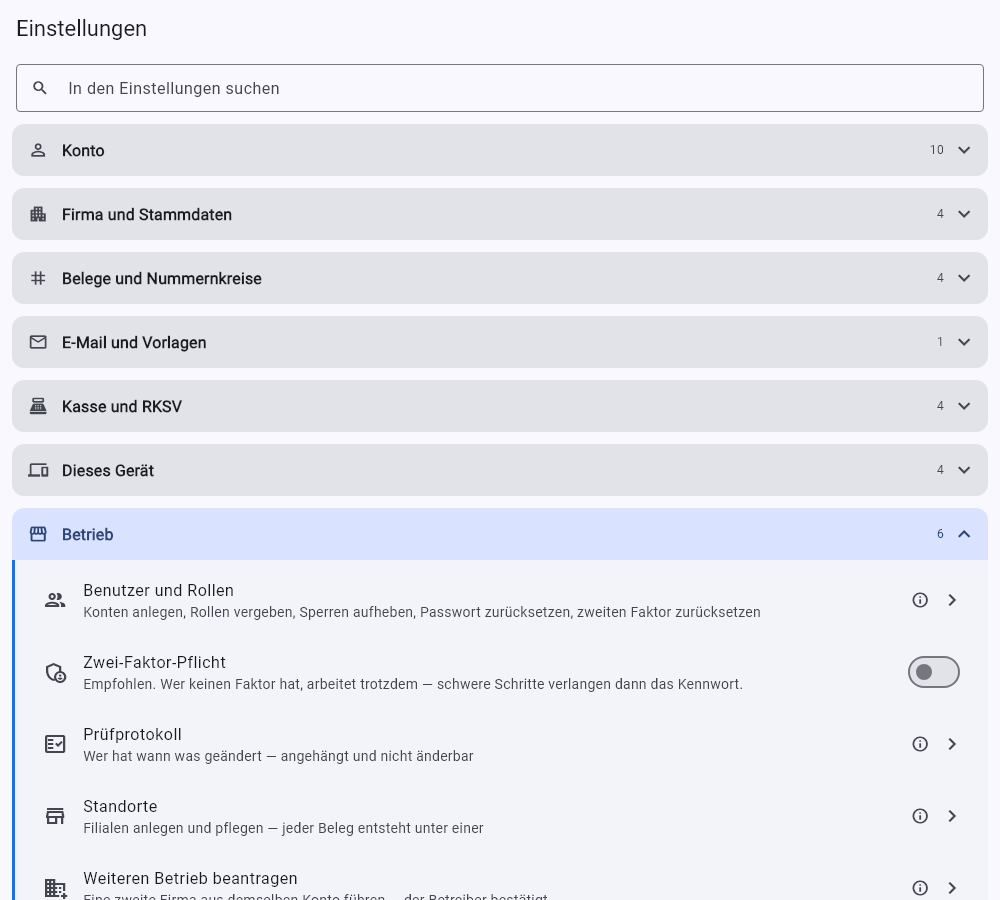This screenshot has height=900, width=1000.
Task: Click the Belege und Nummernkreise hash icon
Action: click(x=38, y=278)
